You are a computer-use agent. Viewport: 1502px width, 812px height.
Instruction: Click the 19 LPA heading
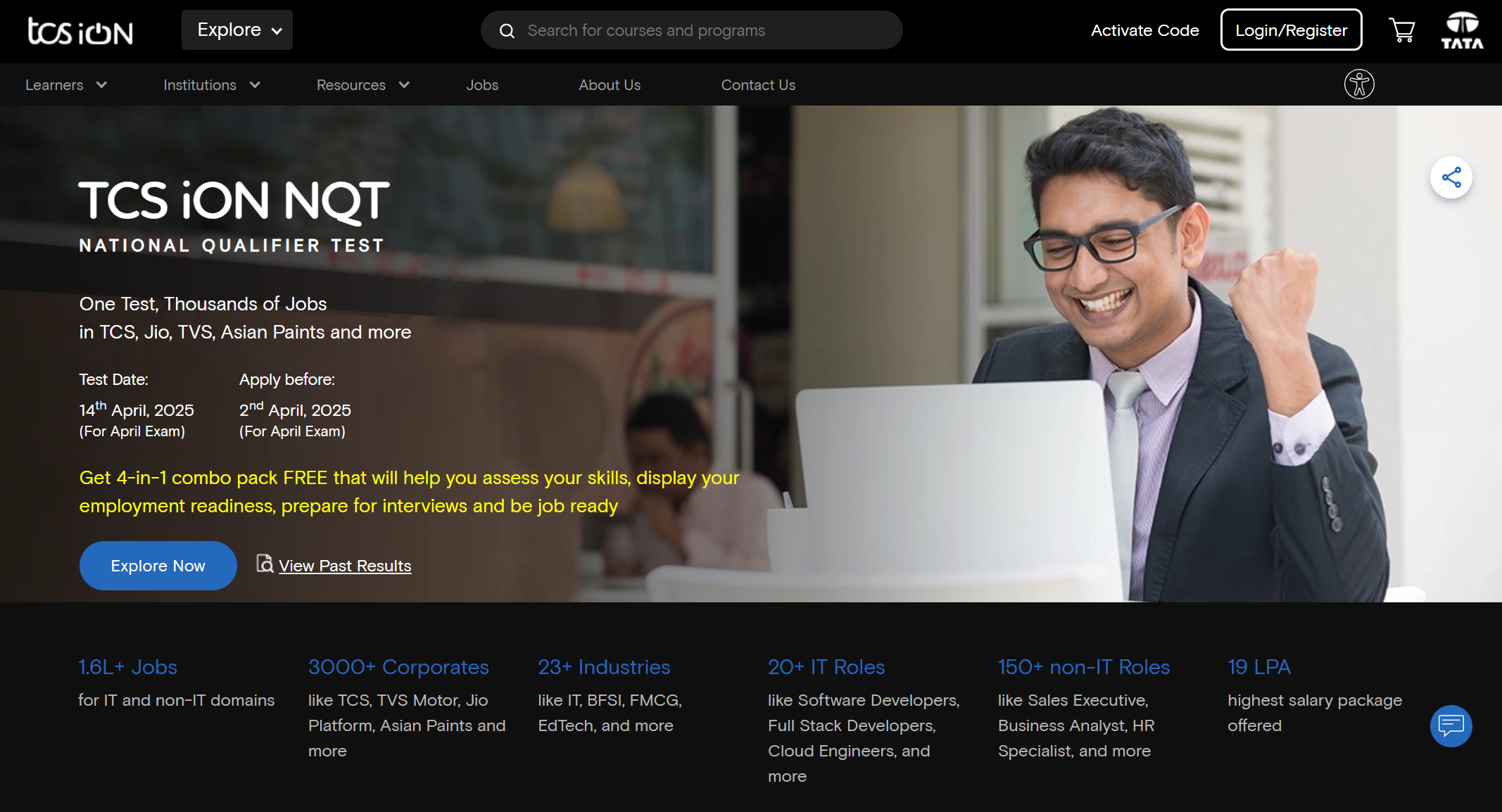click(1259, 667)
